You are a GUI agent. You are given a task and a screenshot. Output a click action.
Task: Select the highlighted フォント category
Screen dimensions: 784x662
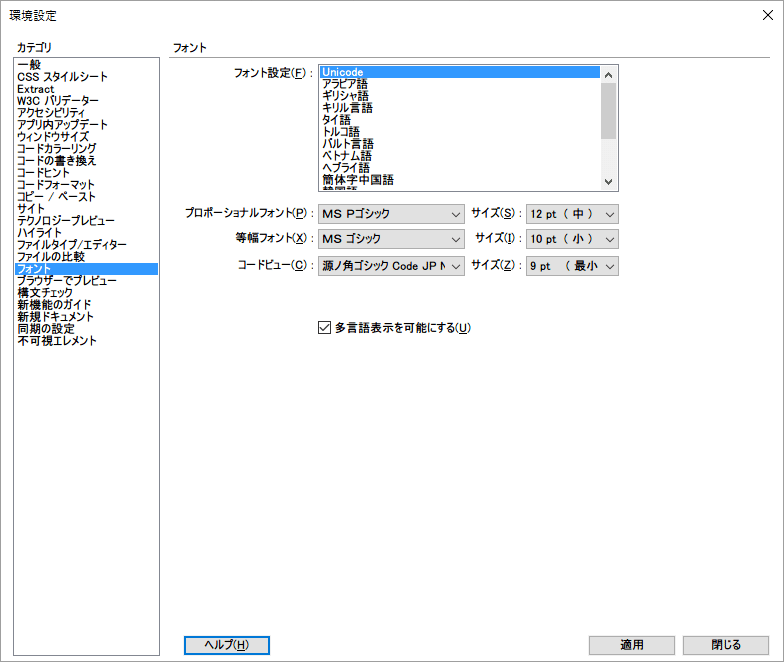pyautogui.click(x=86, y=268)
